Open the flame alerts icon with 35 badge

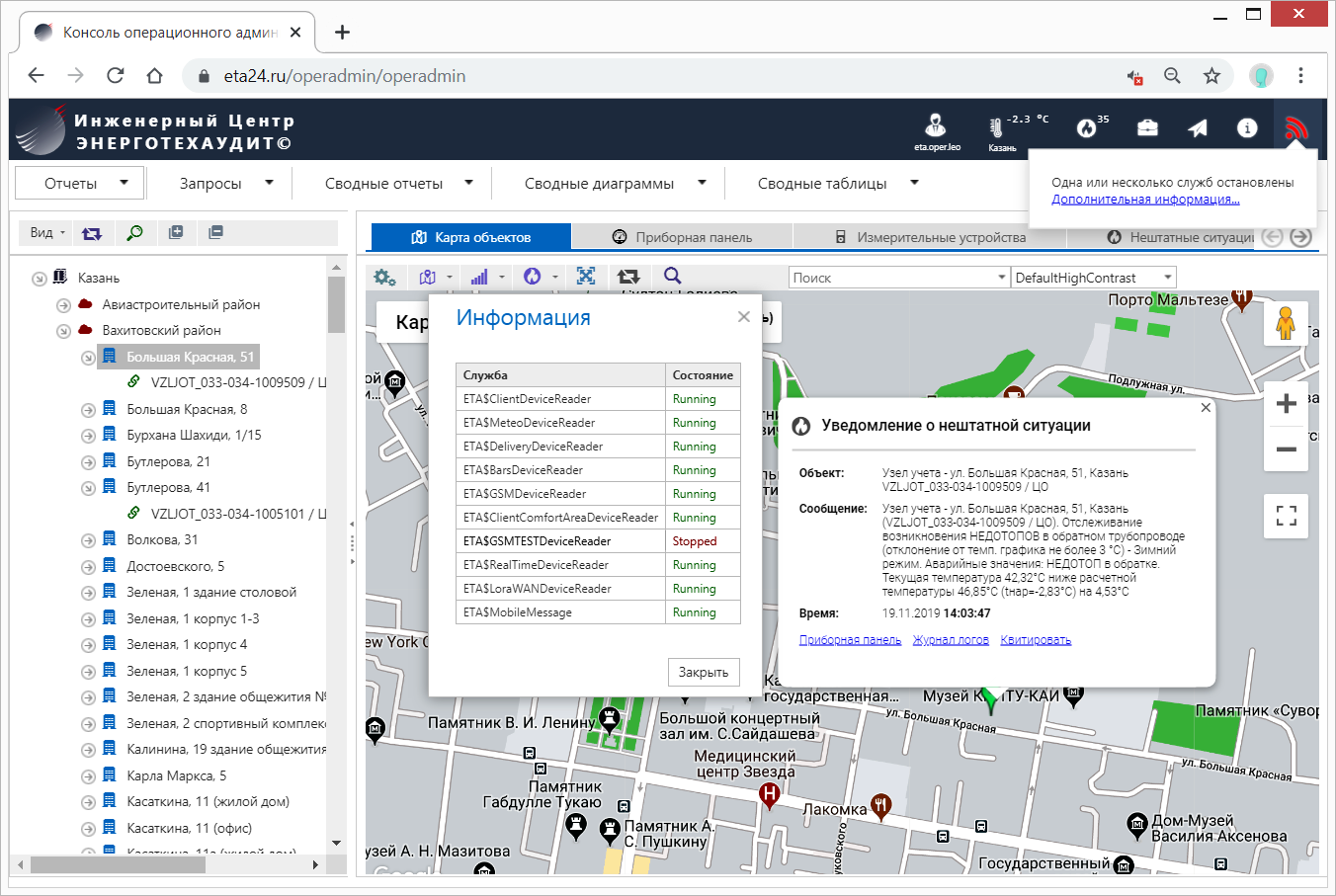click(x=1087, y=128)
